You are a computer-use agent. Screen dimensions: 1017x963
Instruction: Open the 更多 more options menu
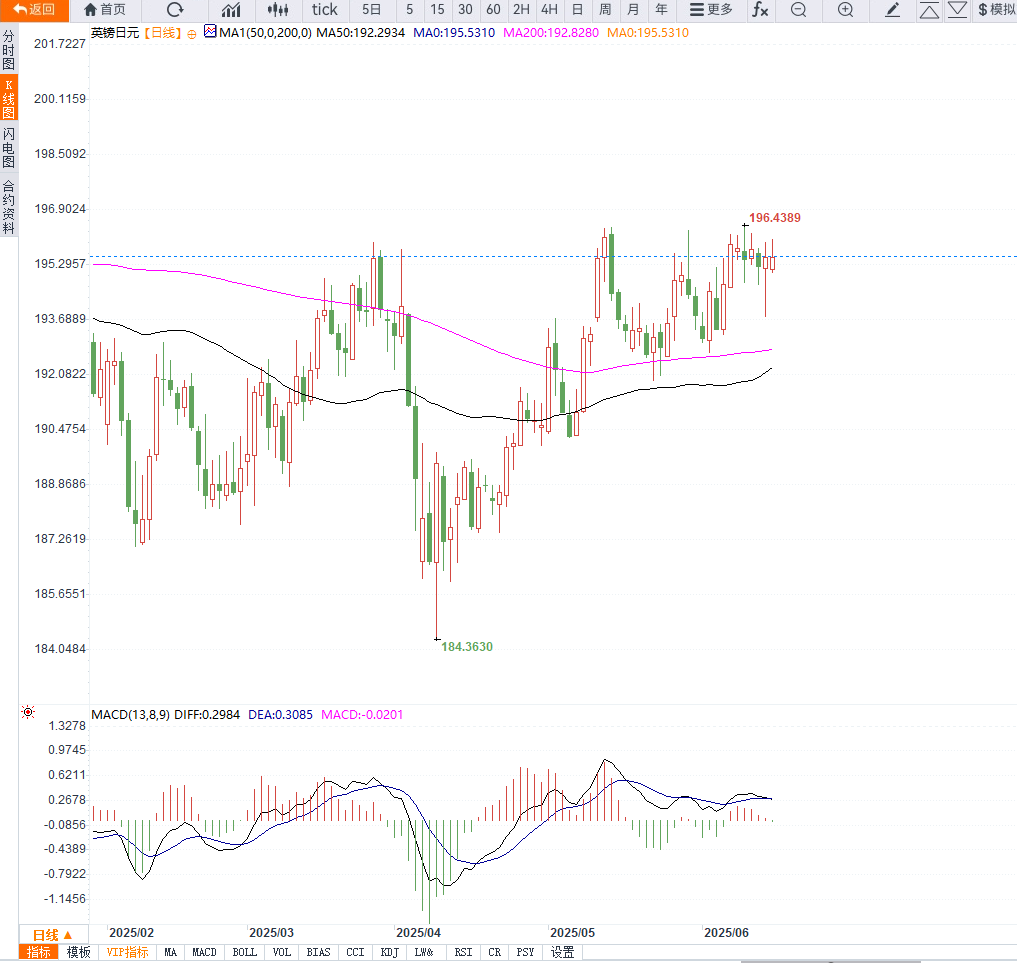[711, 10]
